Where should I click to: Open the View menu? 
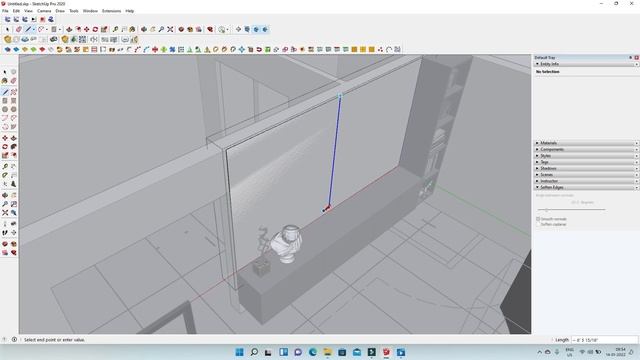tap(28, 11)
